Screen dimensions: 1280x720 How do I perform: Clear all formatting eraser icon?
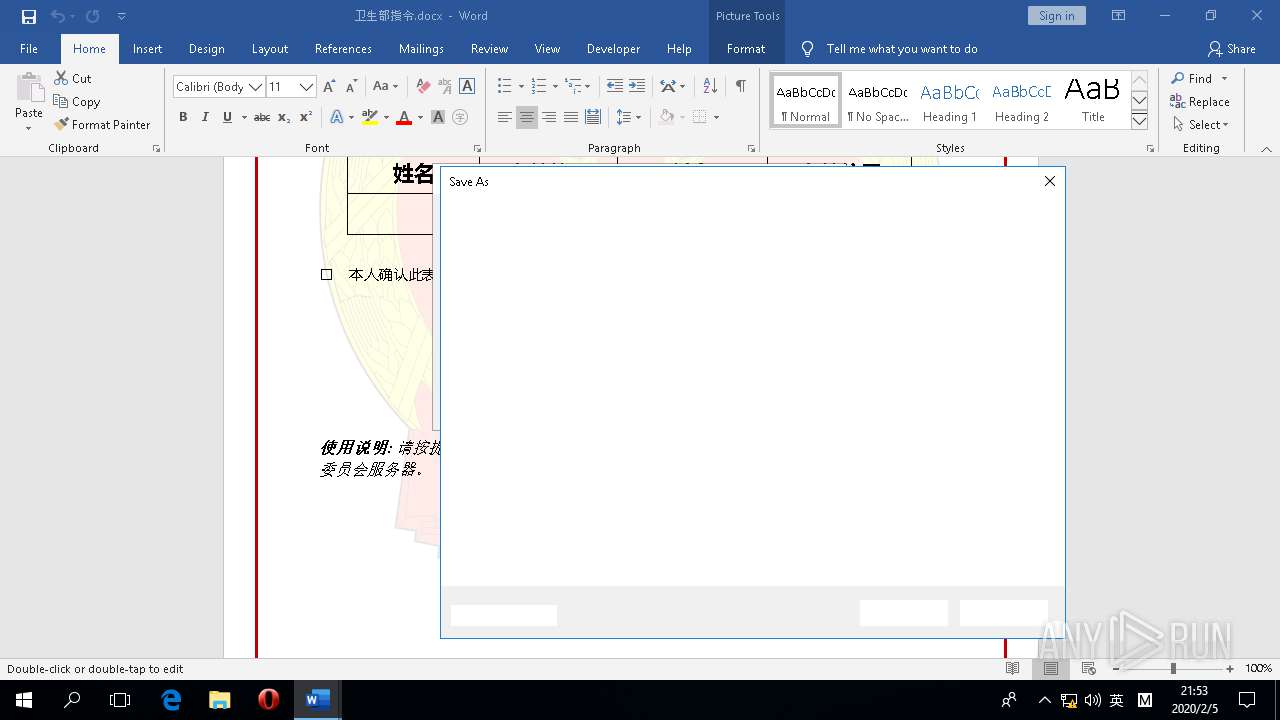(x=423, y=87)
